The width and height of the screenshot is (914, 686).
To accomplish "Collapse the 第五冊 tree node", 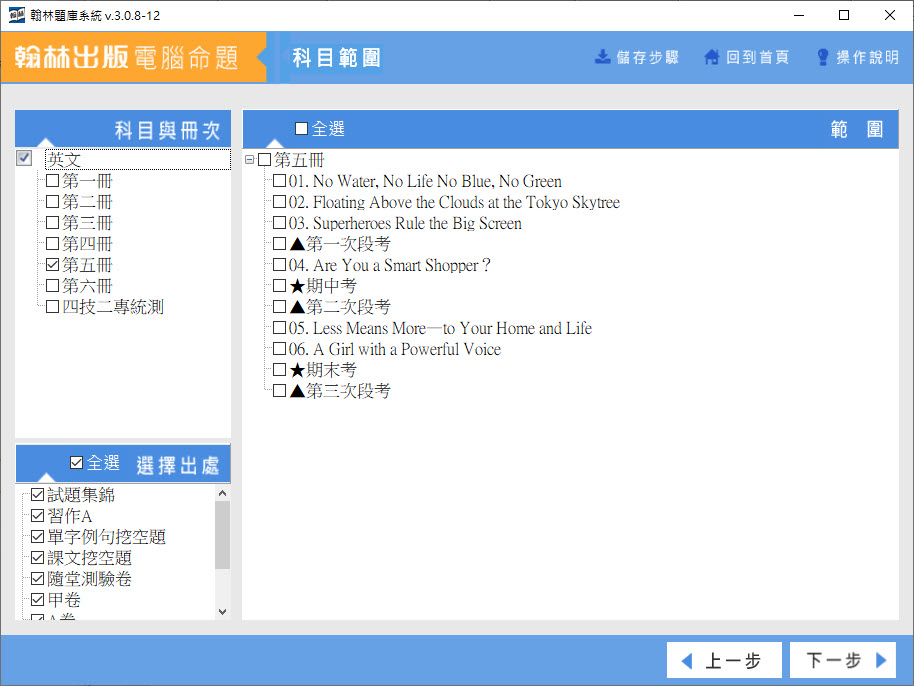I will point(250,160).
